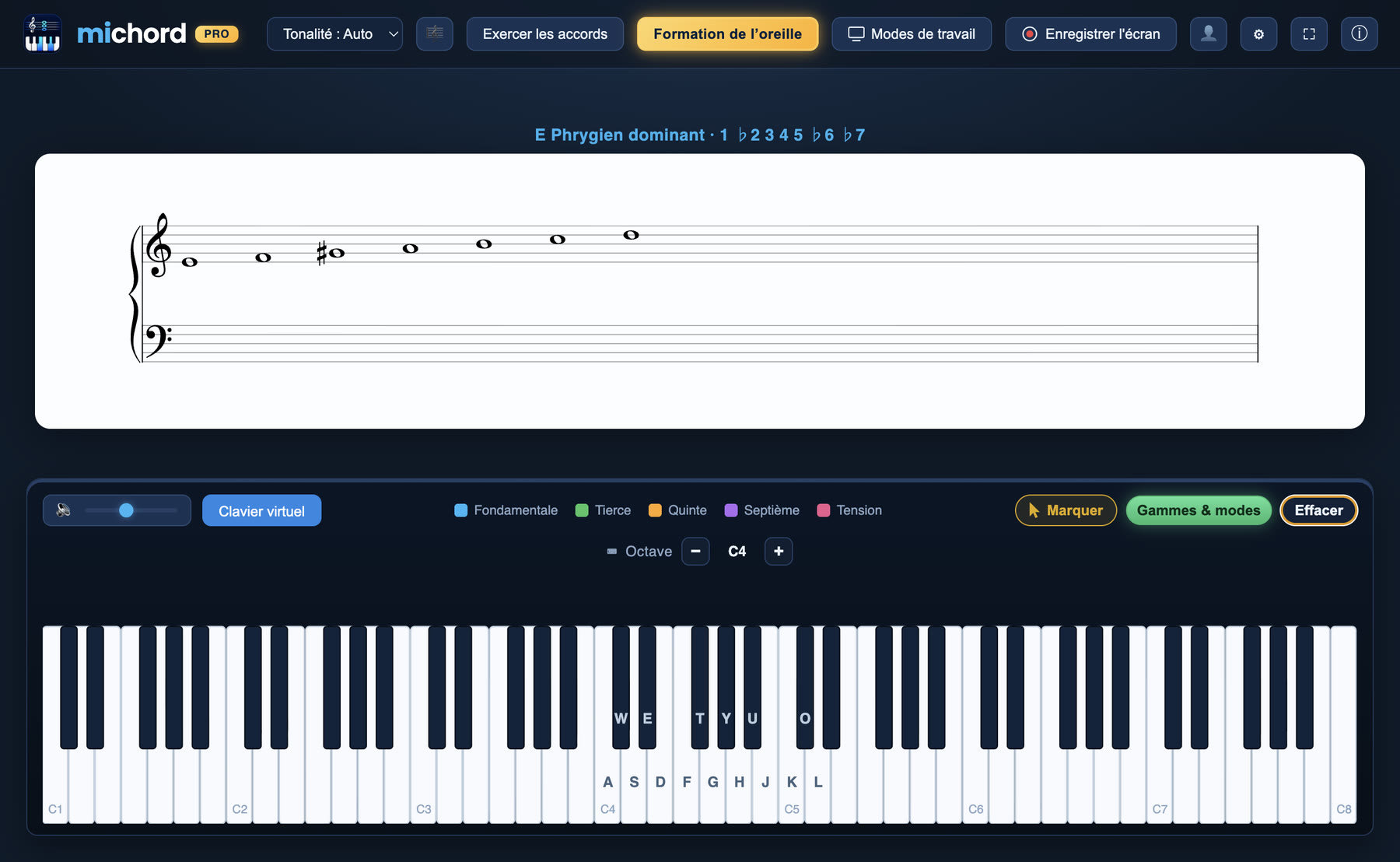Open settings gear icon
1400x862 pixels.
click(x=1258, y=33)
